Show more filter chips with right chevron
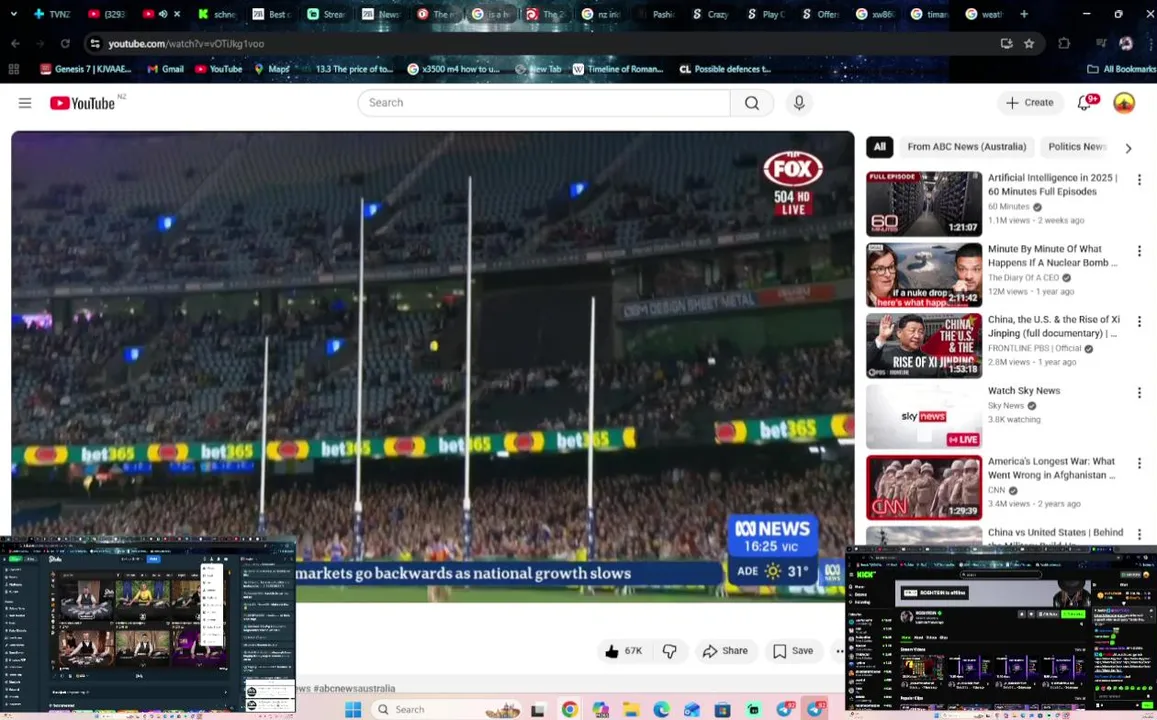 coord(1128,148)
